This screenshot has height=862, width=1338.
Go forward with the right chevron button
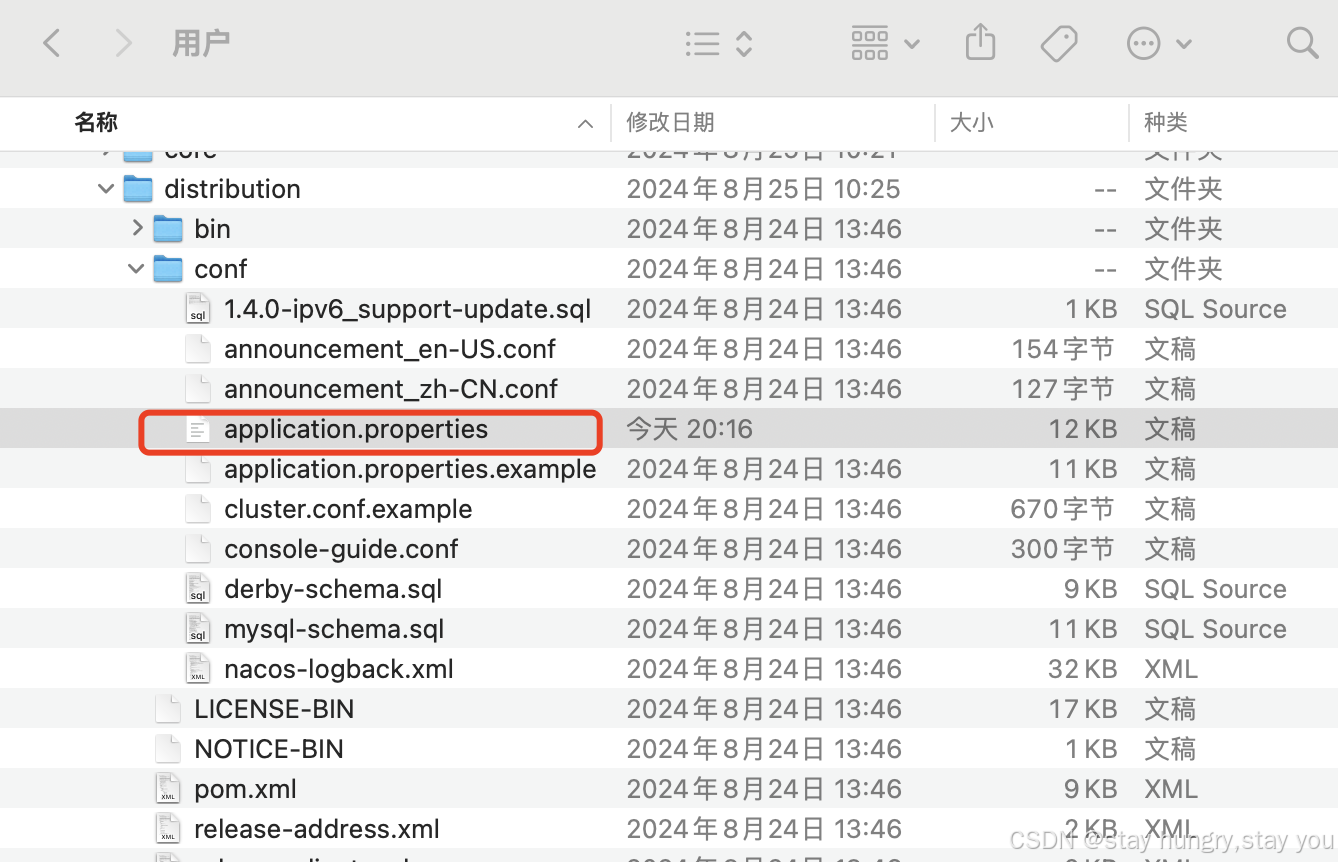(x=124, y=43)
